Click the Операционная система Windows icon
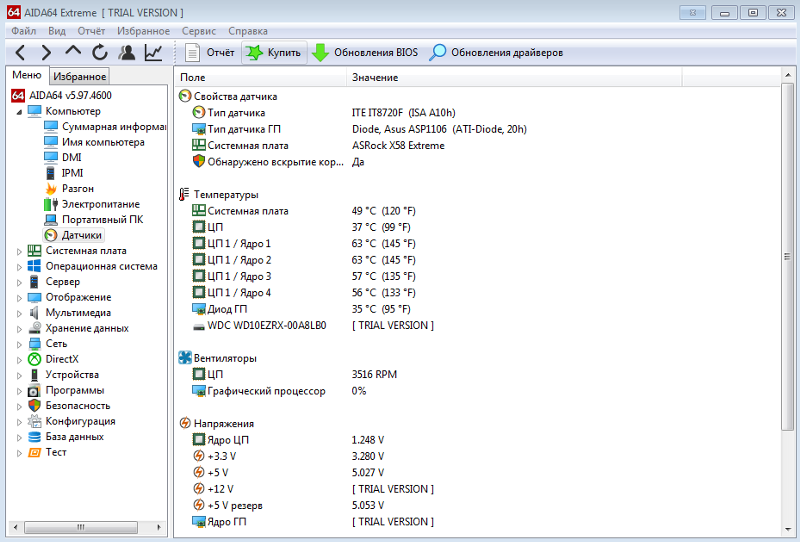800x542 pixels. tap(34, 266)
